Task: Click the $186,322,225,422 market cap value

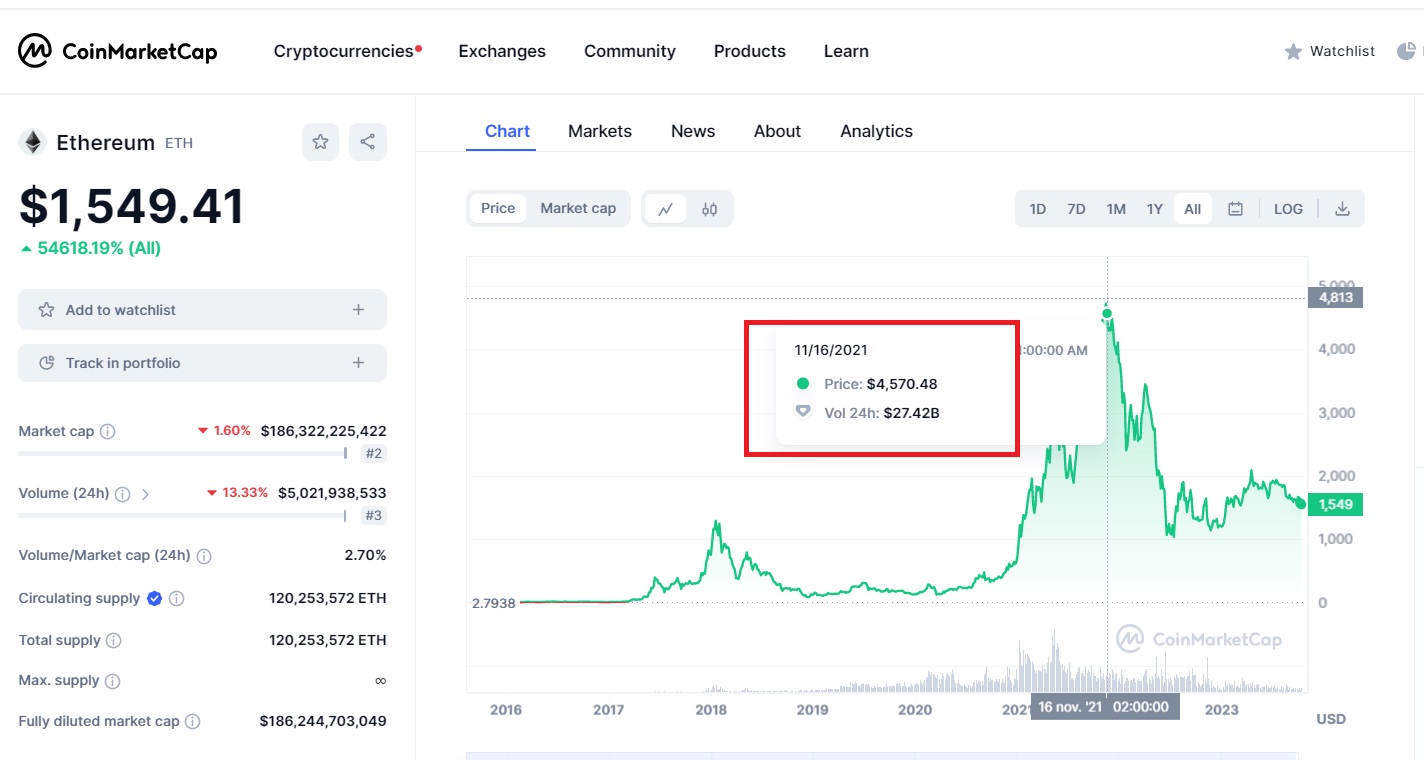Action: pos(323,431)
